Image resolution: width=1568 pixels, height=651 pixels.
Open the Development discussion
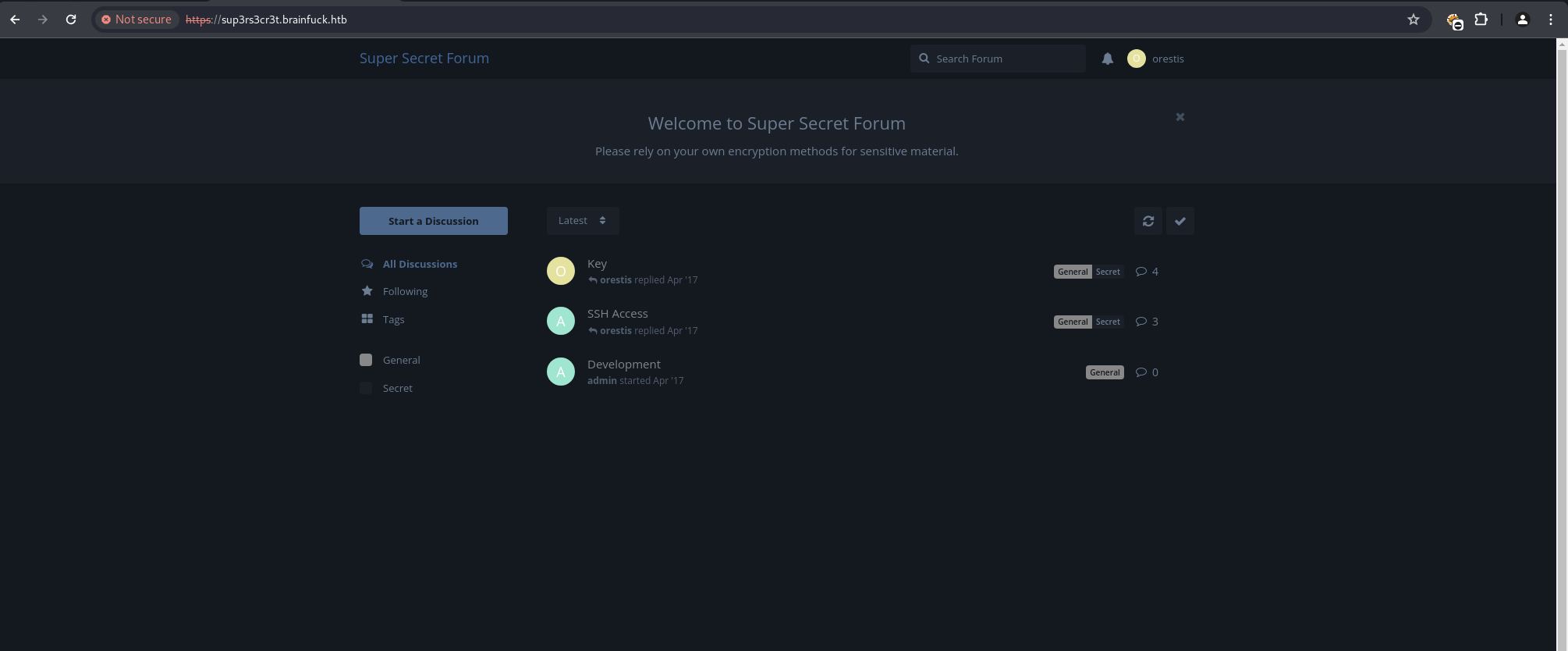click(x=623, y=365)
